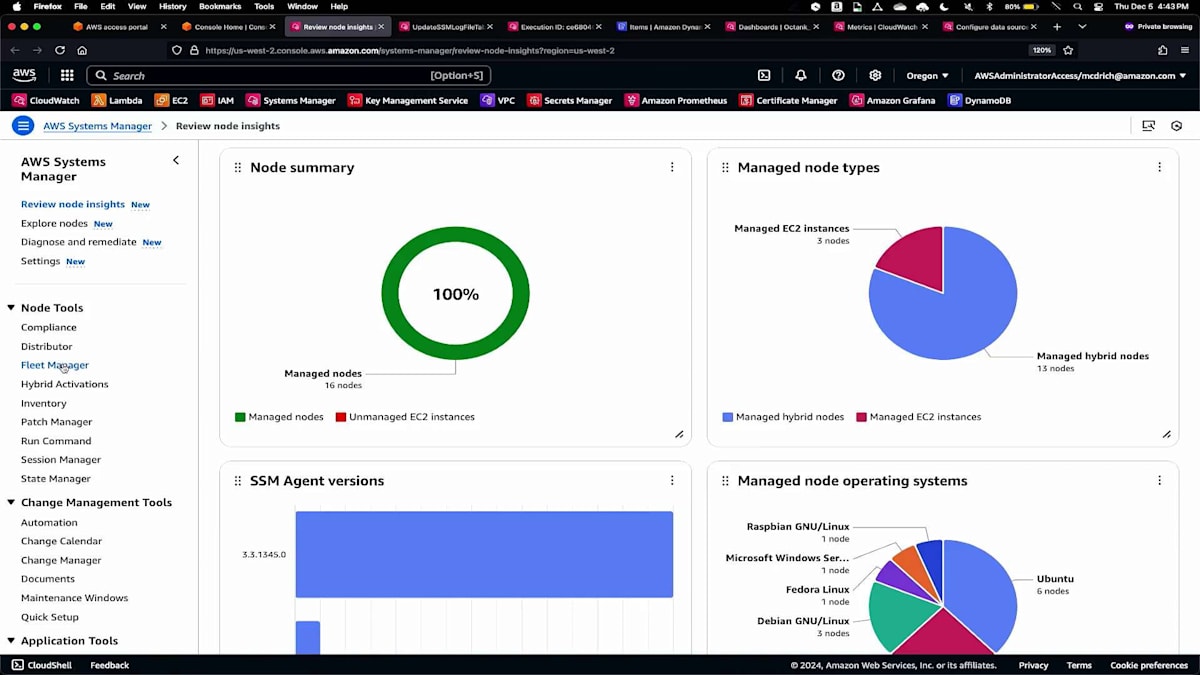This screenshot has width=1200, height=675.
Task: Click the browser home button
Action: [82, 50]
